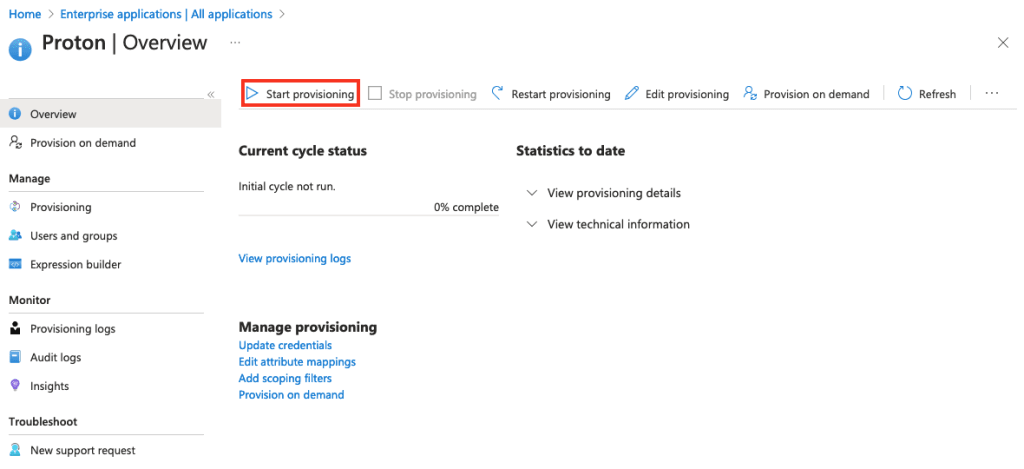
Task: Click the Edit provisioning pencil icon
Action: tap(632, 94)
